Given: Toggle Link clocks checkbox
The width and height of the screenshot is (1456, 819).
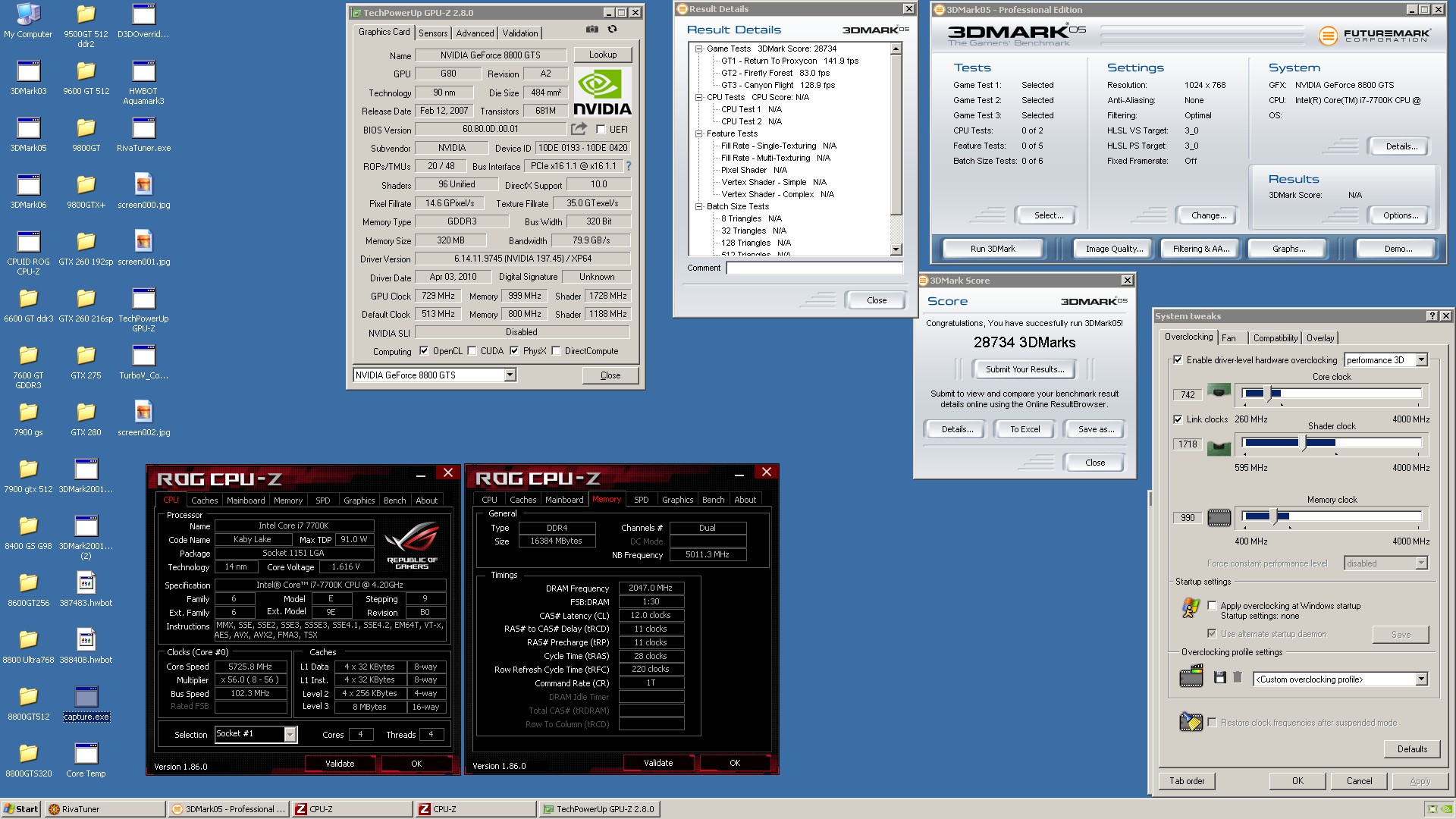Looking at the screenshot, I should tap(1178, 419).
